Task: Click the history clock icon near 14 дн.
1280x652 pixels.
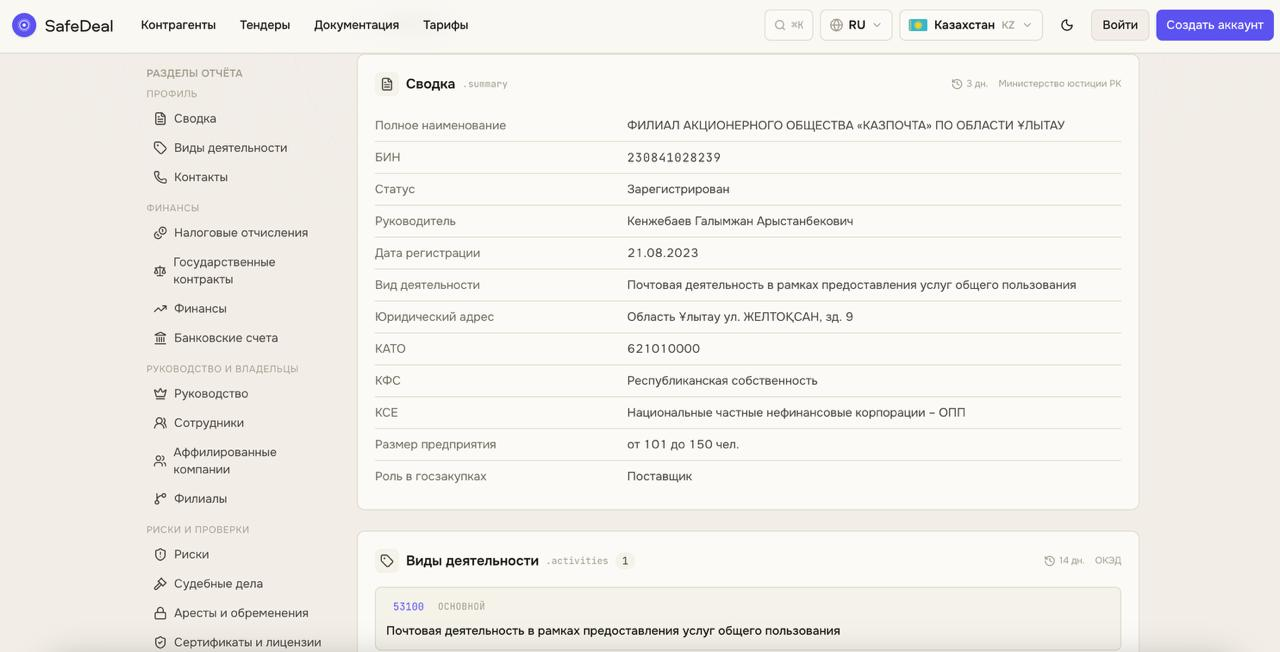Action: pyautogui.click(x=1049, y=561)
